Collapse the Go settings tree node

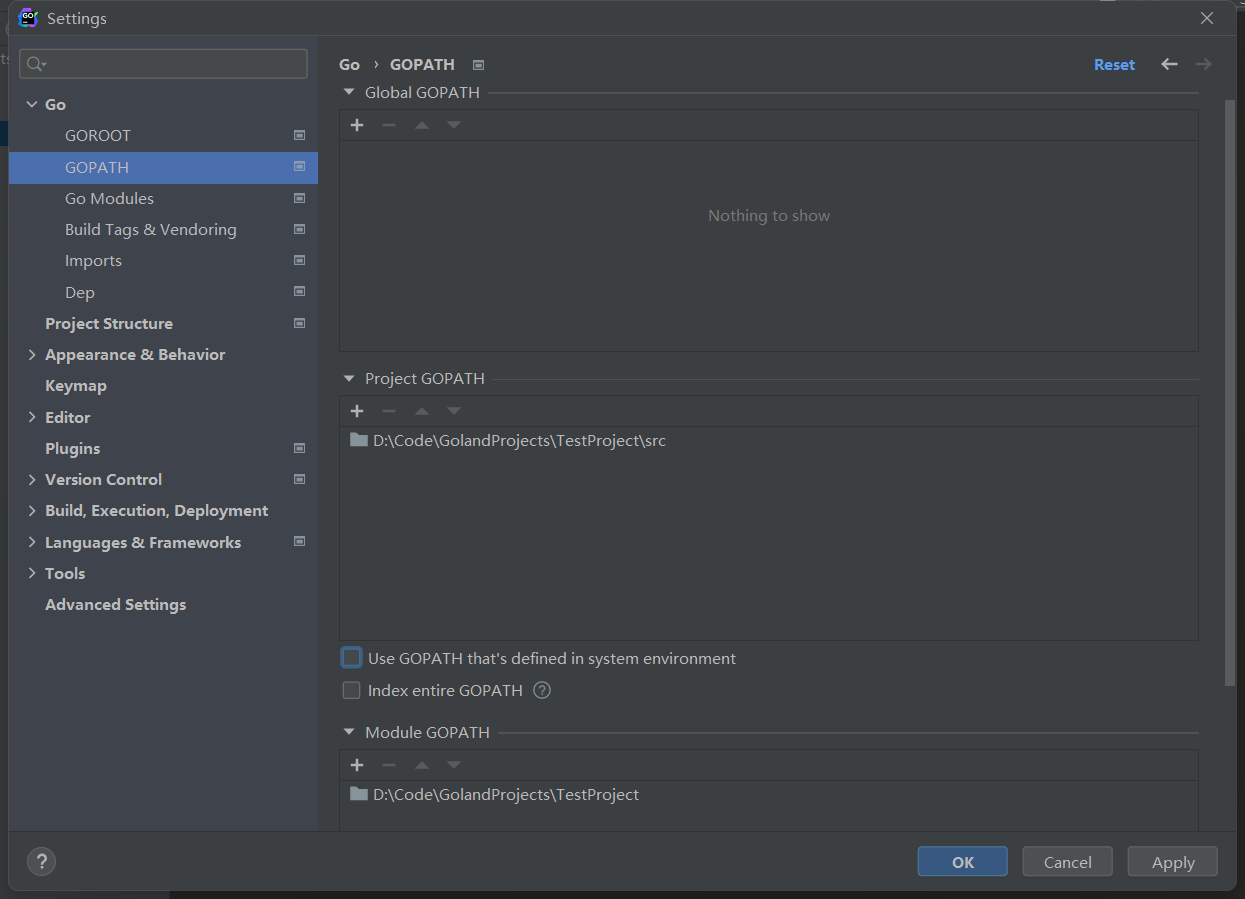tap(32, 104)
